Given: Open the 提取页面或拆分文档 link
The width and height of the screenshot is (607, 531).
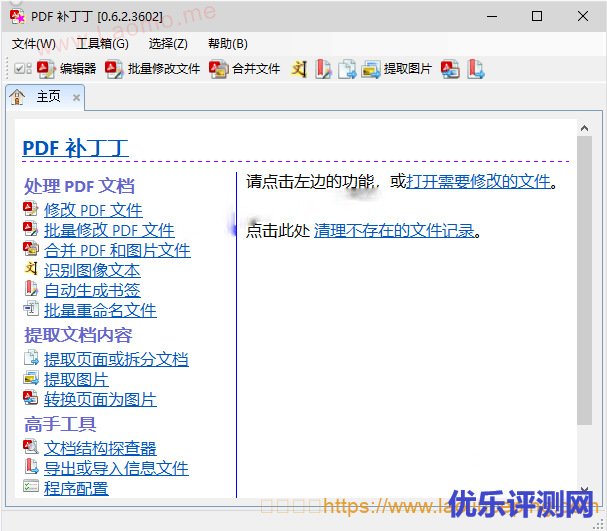Looking at the screenshot, I should pyautogui.click(x=116, y=359).
